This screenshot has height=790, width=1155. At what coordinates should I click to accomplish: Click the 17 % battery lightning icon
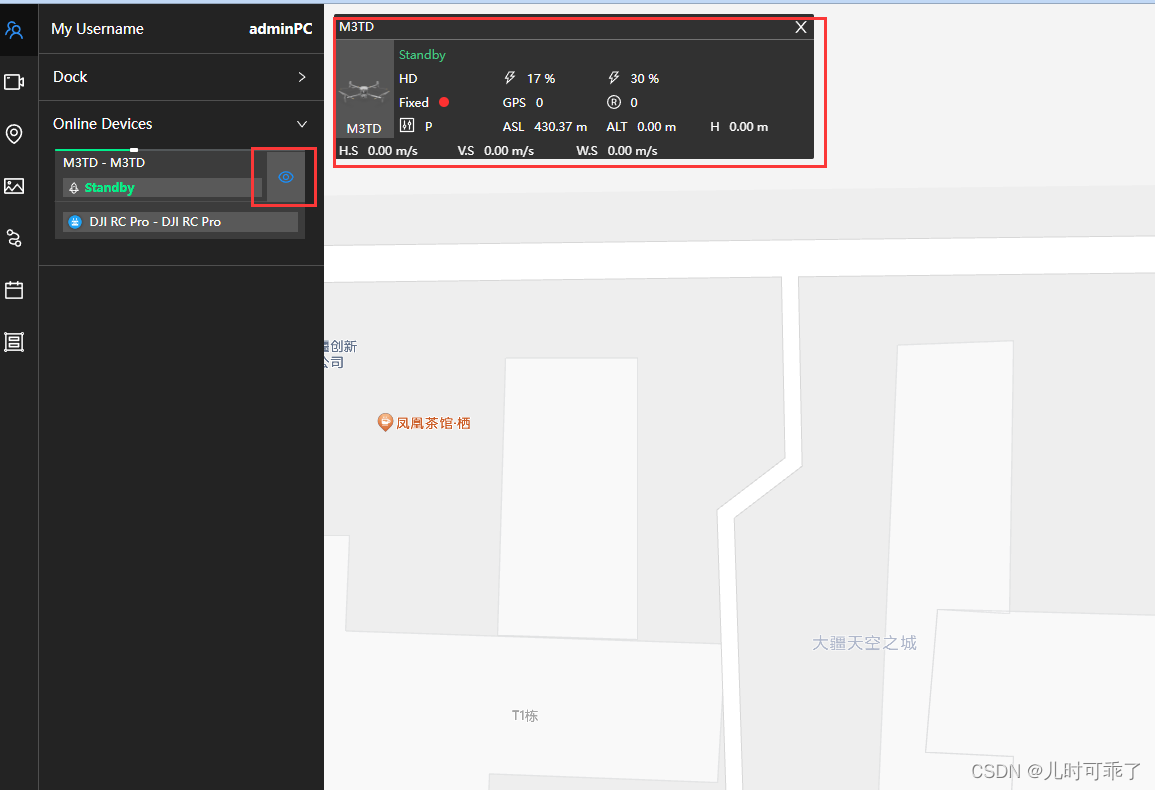pyautogui.click(x=510, y=78)
